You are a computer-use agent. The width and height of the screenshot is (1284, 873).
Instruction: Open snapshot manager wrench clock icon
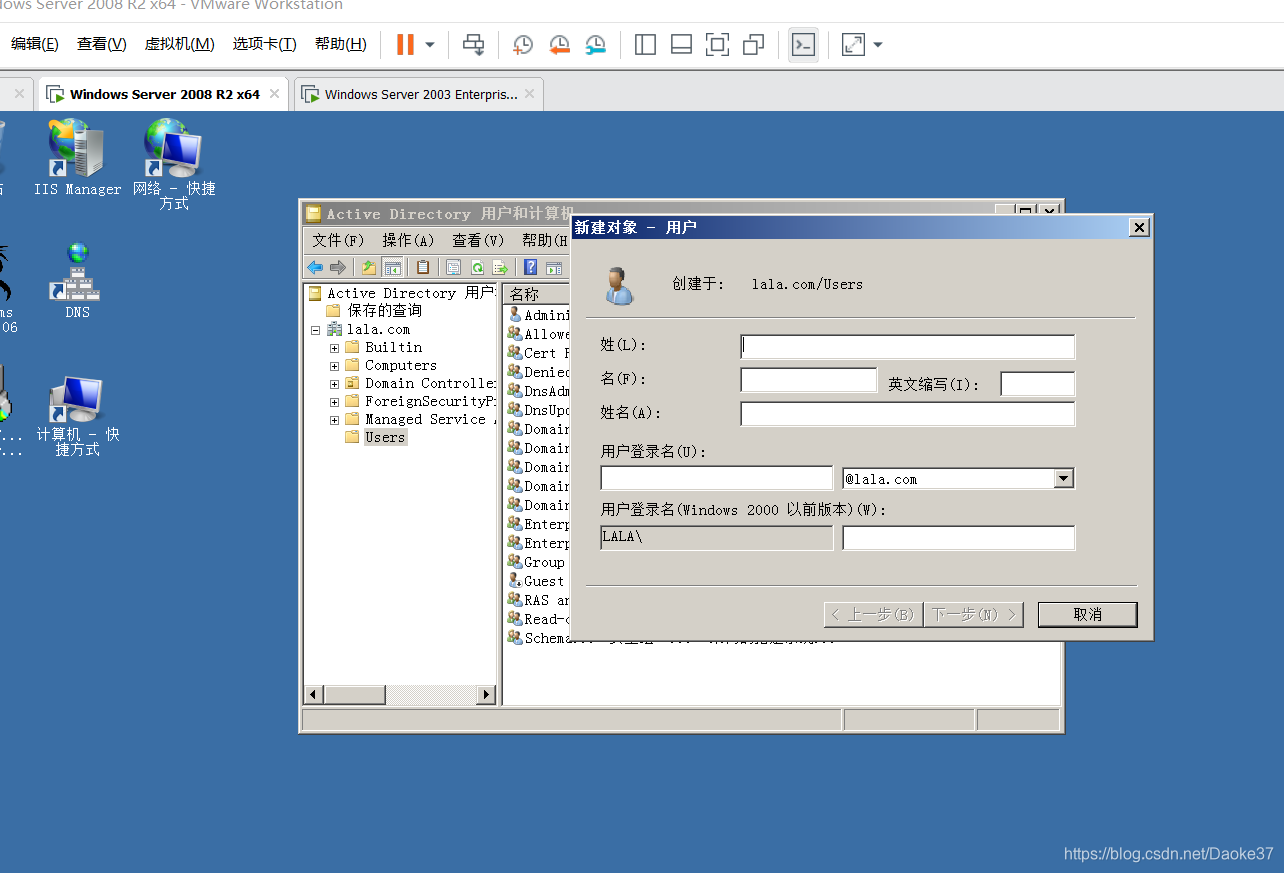[596, 45]
